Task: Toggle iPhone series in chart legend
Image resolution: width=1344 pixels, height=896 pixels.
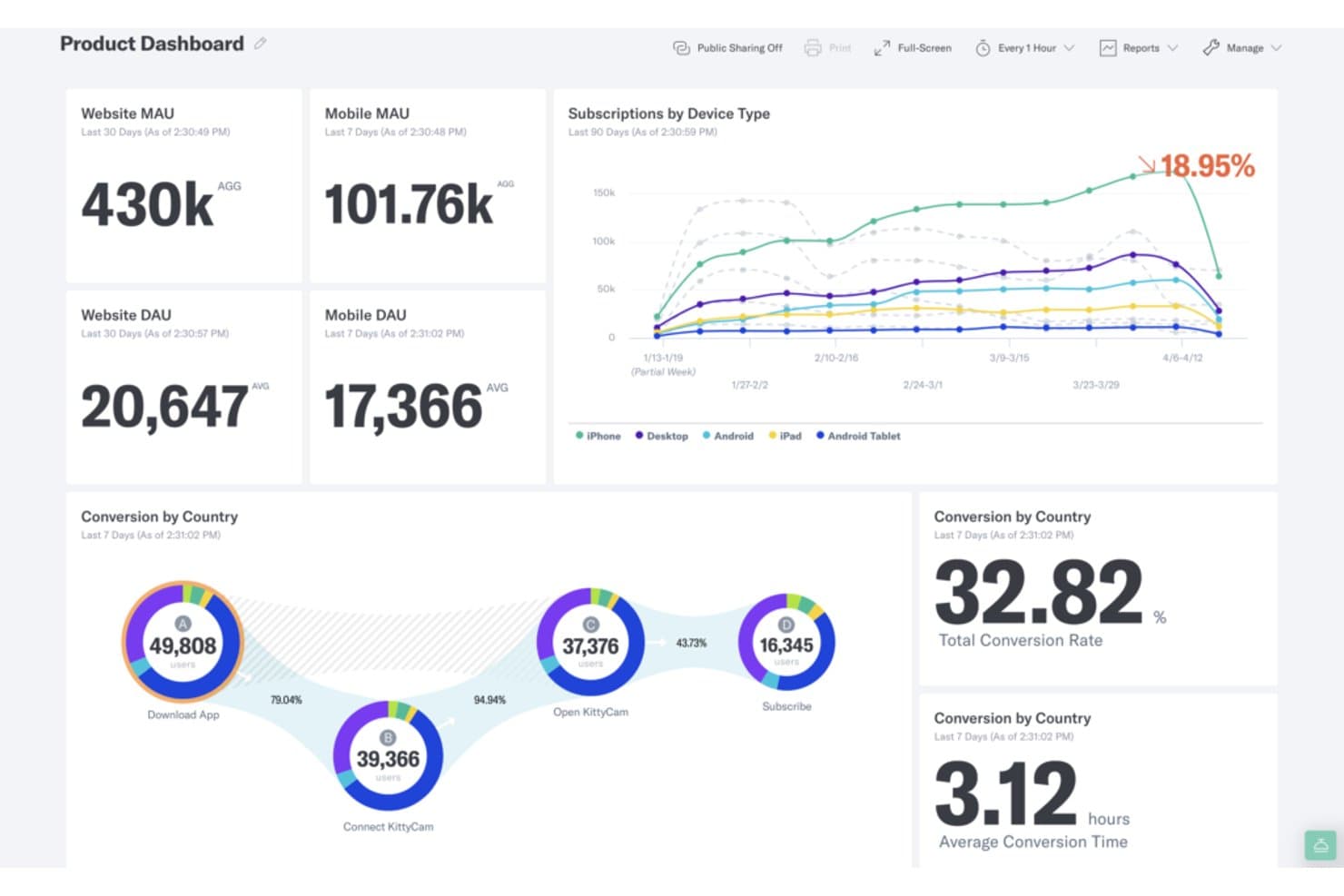Action: 598,436
